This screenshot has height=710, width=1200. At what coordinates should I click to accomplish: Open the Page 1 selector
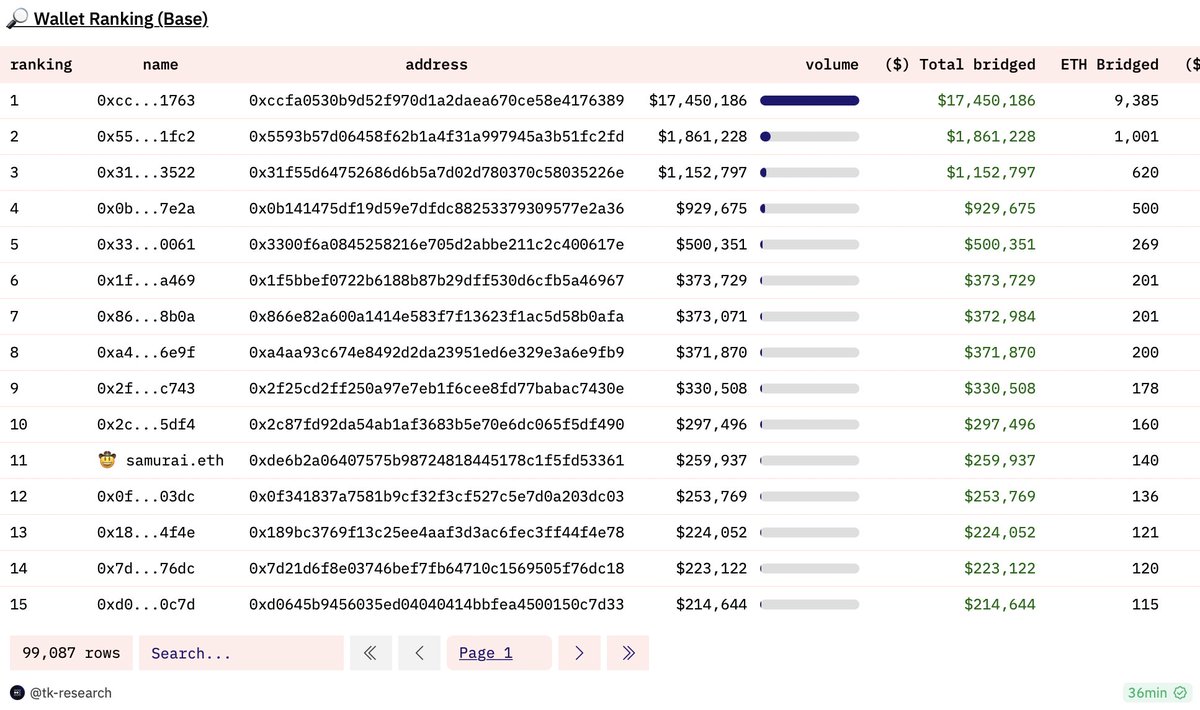tap(499, 653)
